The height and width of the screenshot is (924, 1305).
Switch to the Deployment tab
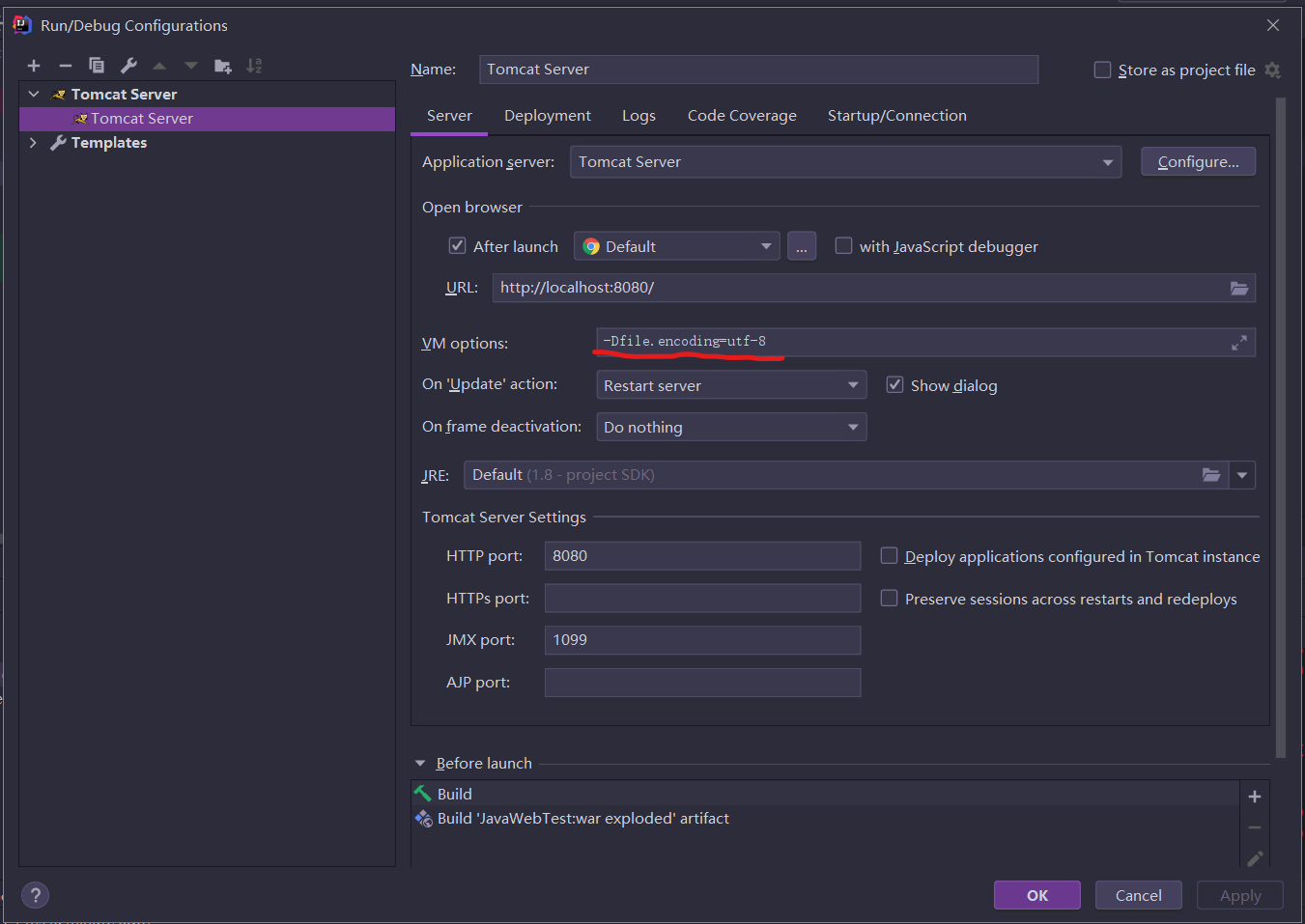(x=547, y=116)
